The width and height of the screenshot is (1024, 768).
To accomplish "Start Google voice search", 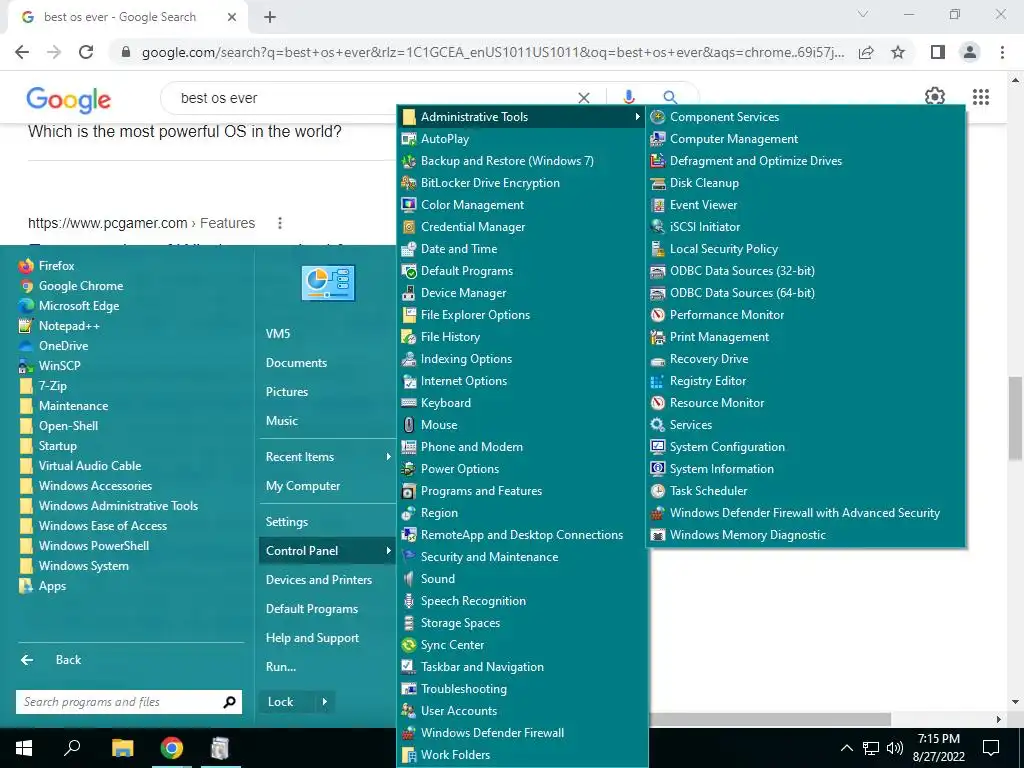I will pos(628,97).
